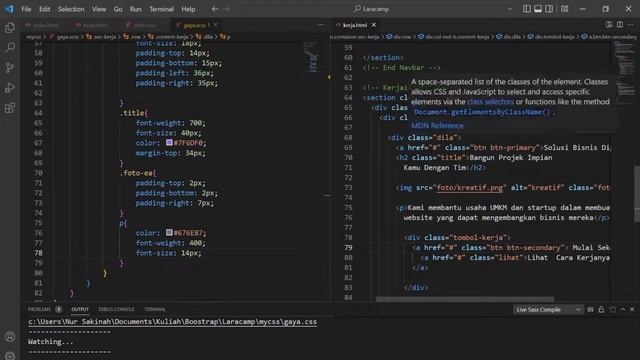Clear the output panel

tap(590, 310)
